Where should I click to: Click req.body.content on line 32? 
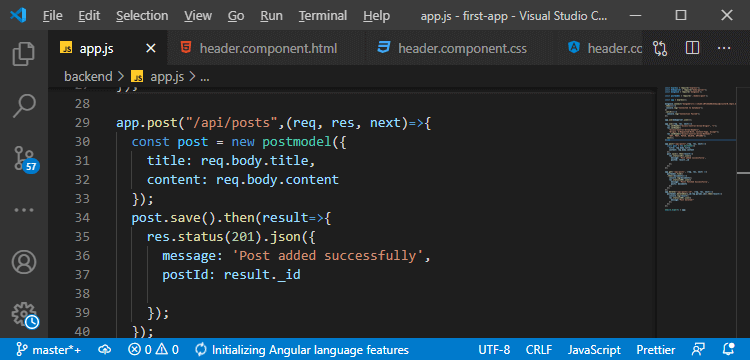[x=277, y=180]
